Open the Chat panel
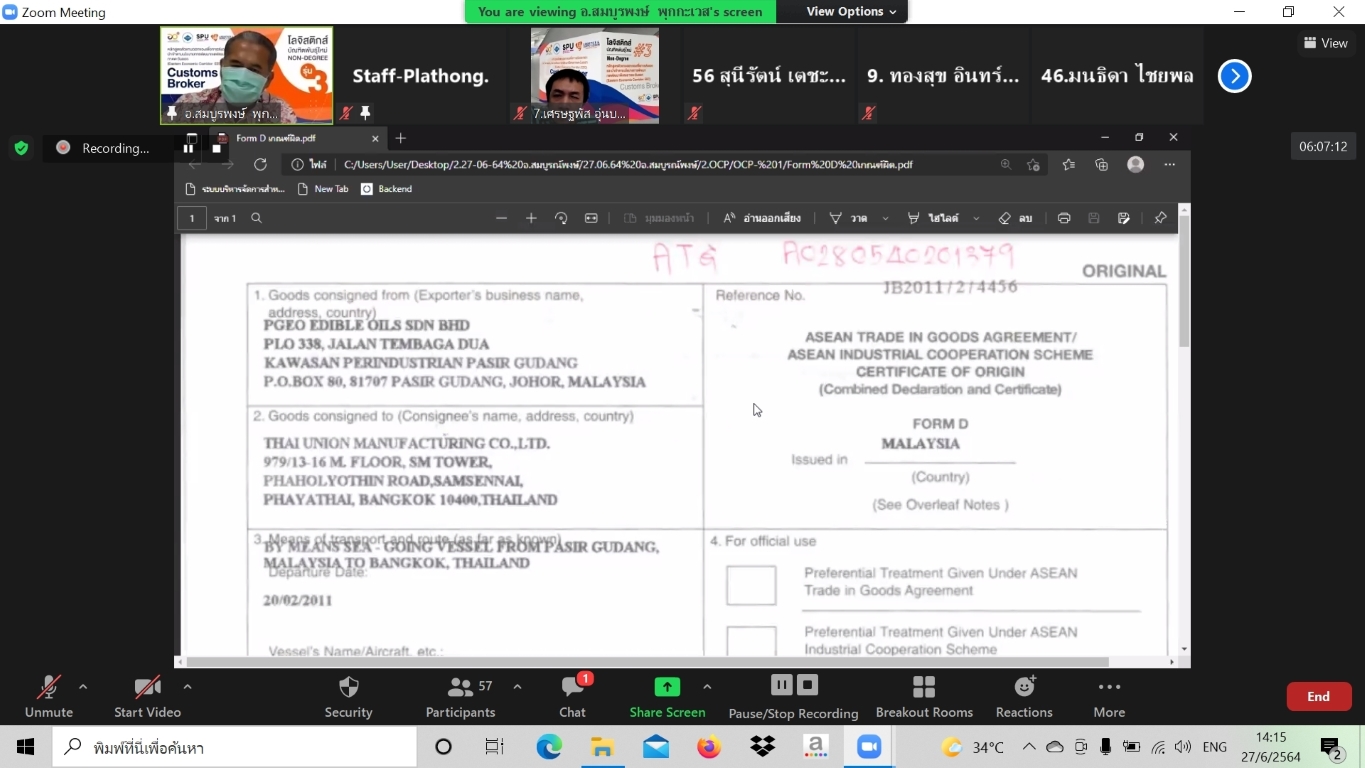 (573, 697)
